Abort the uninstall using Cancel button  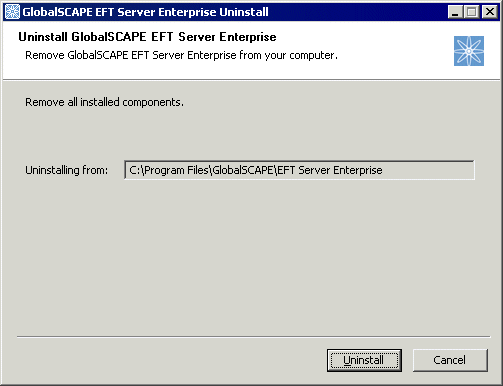pyautogui.click(x=450, y=360)
